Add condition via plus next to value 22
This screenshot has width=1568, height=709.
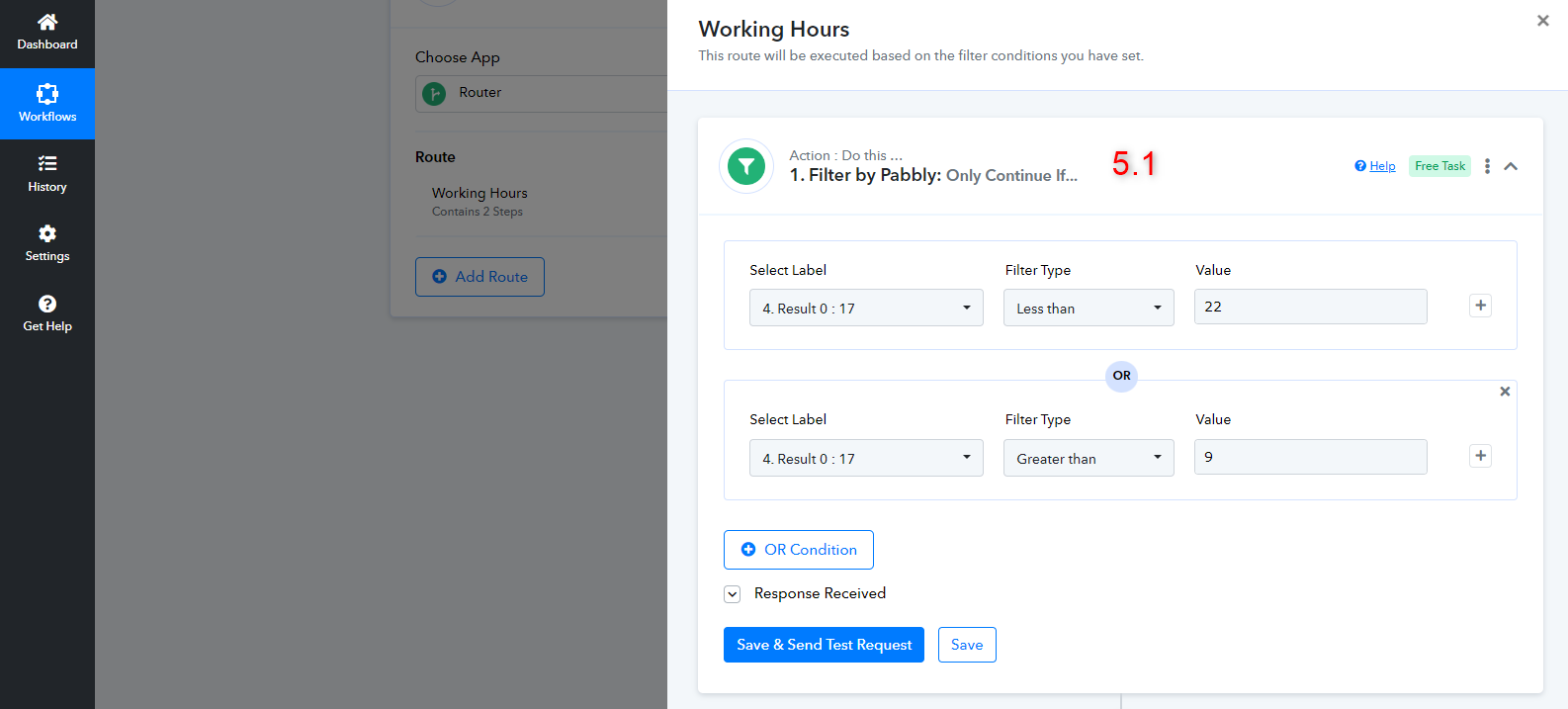pyautogui.click(x=1480, y=306)
